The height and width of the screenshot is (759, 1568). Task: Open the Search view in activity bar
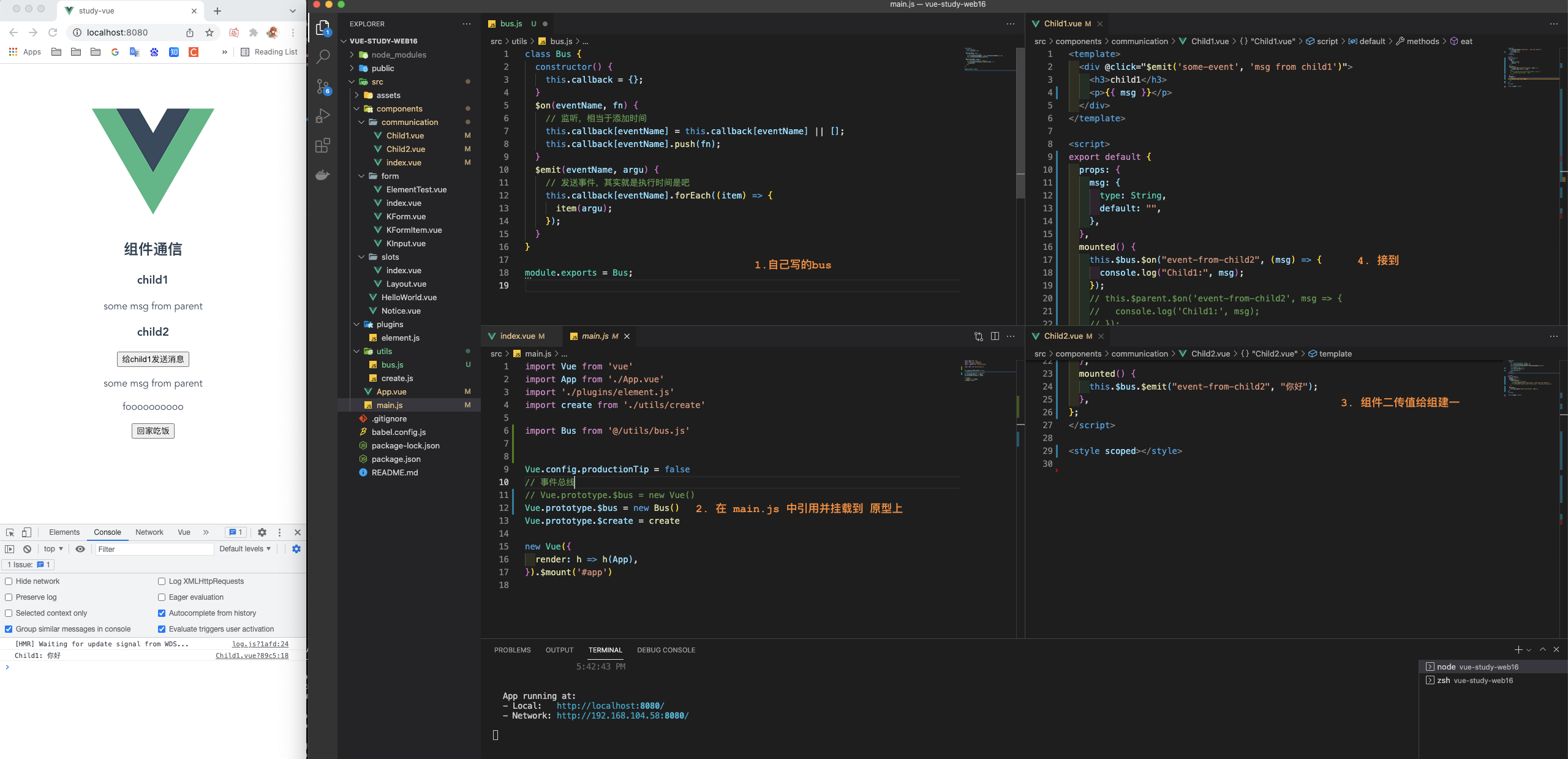[x=323, y=57]
